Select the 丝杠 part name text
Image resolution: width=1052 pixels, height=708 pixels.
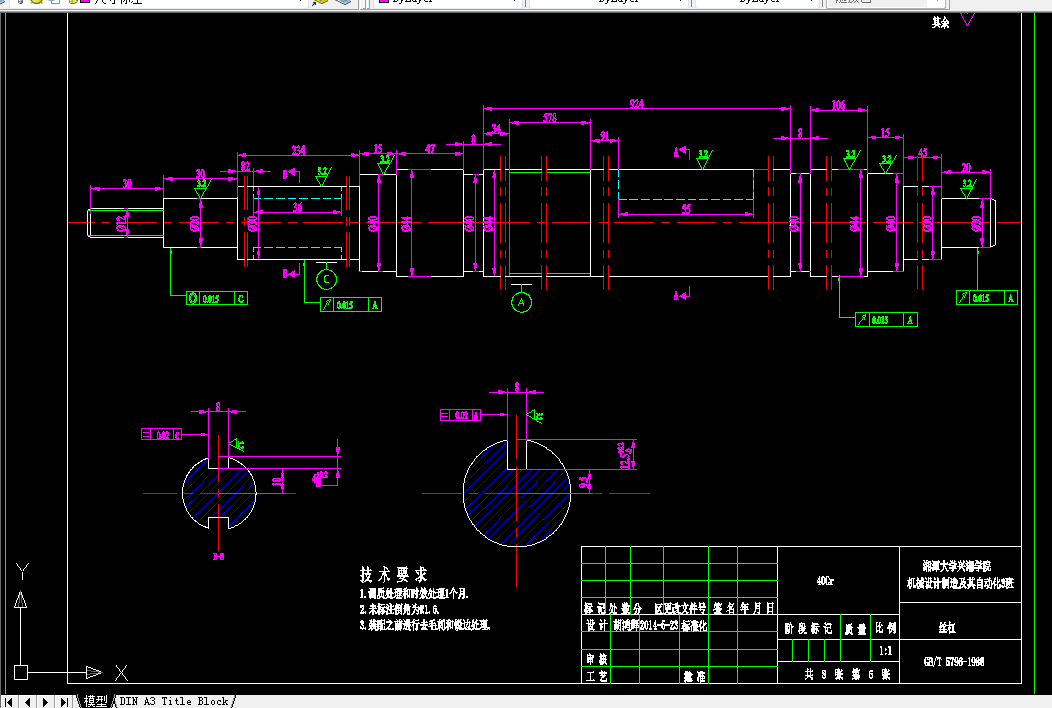(947, 628)
